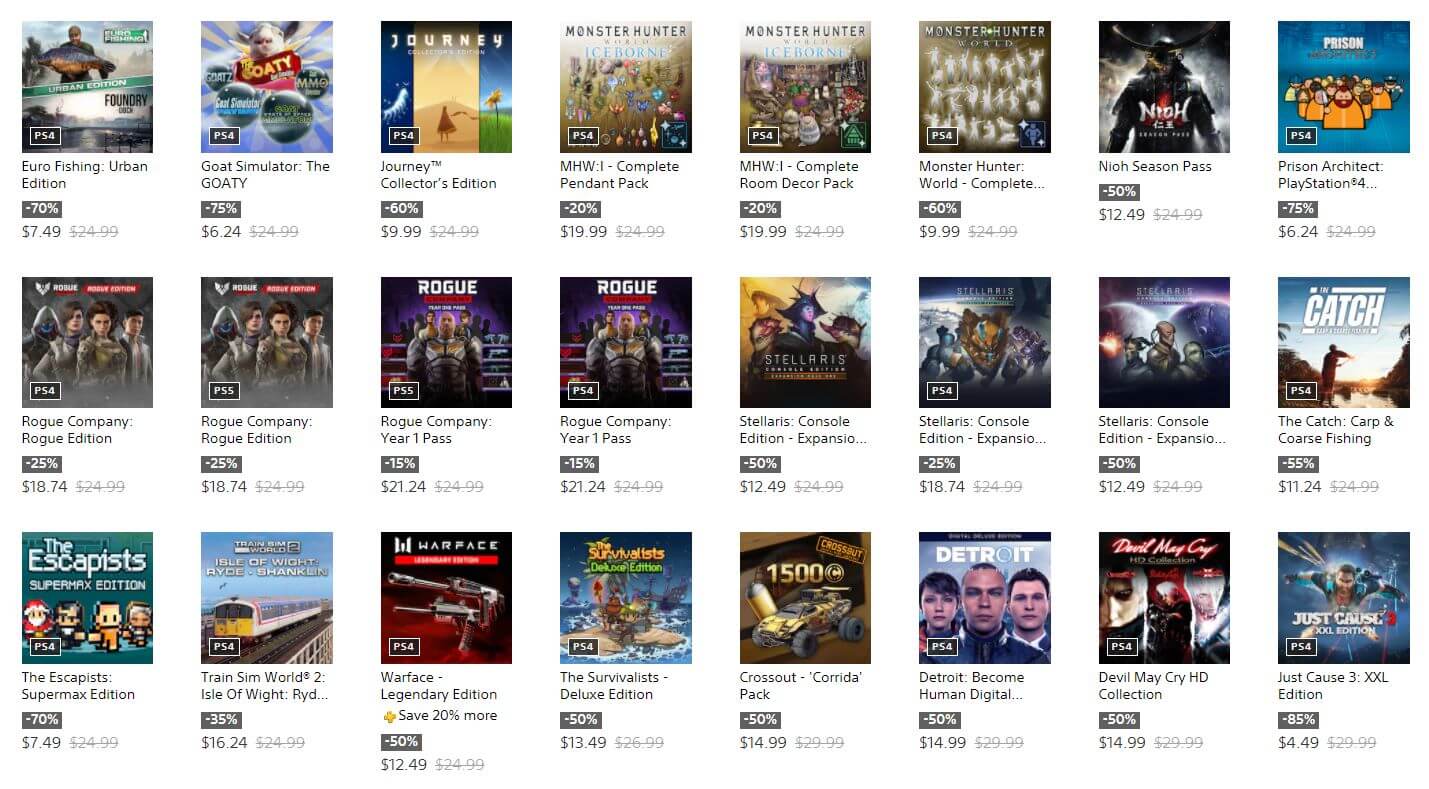The width and height of the screenshot is (1429, 789).
Task: Open Train Sim World 2 Isle Of Wight thumbnail
Action: (267, 598)
